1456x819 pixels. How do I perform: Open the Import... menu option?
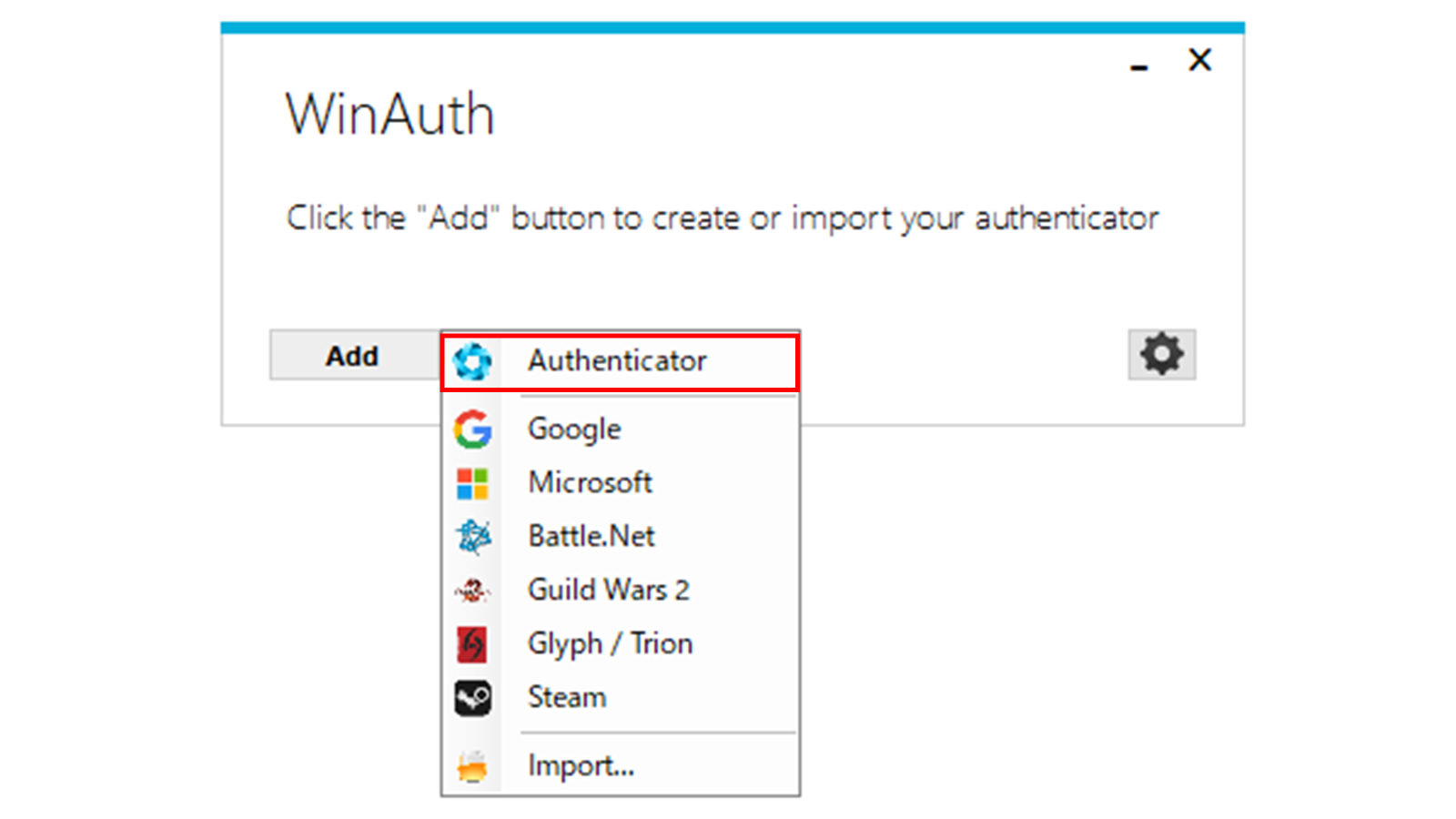point(581,766)
